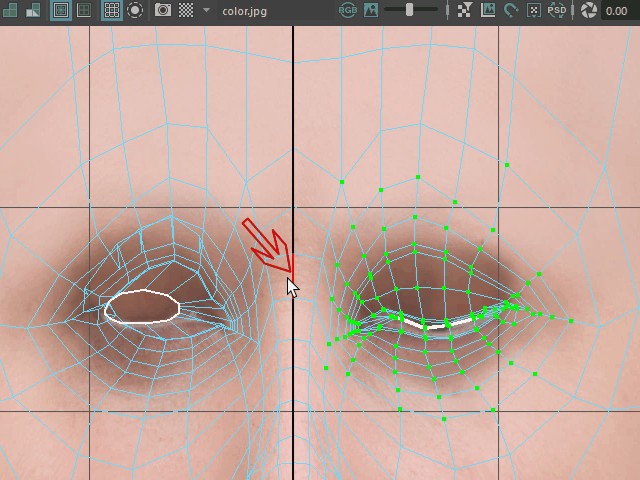Toggle the grid display icon
The width and height of the screenshot is (640, 480).
(111, 11)
